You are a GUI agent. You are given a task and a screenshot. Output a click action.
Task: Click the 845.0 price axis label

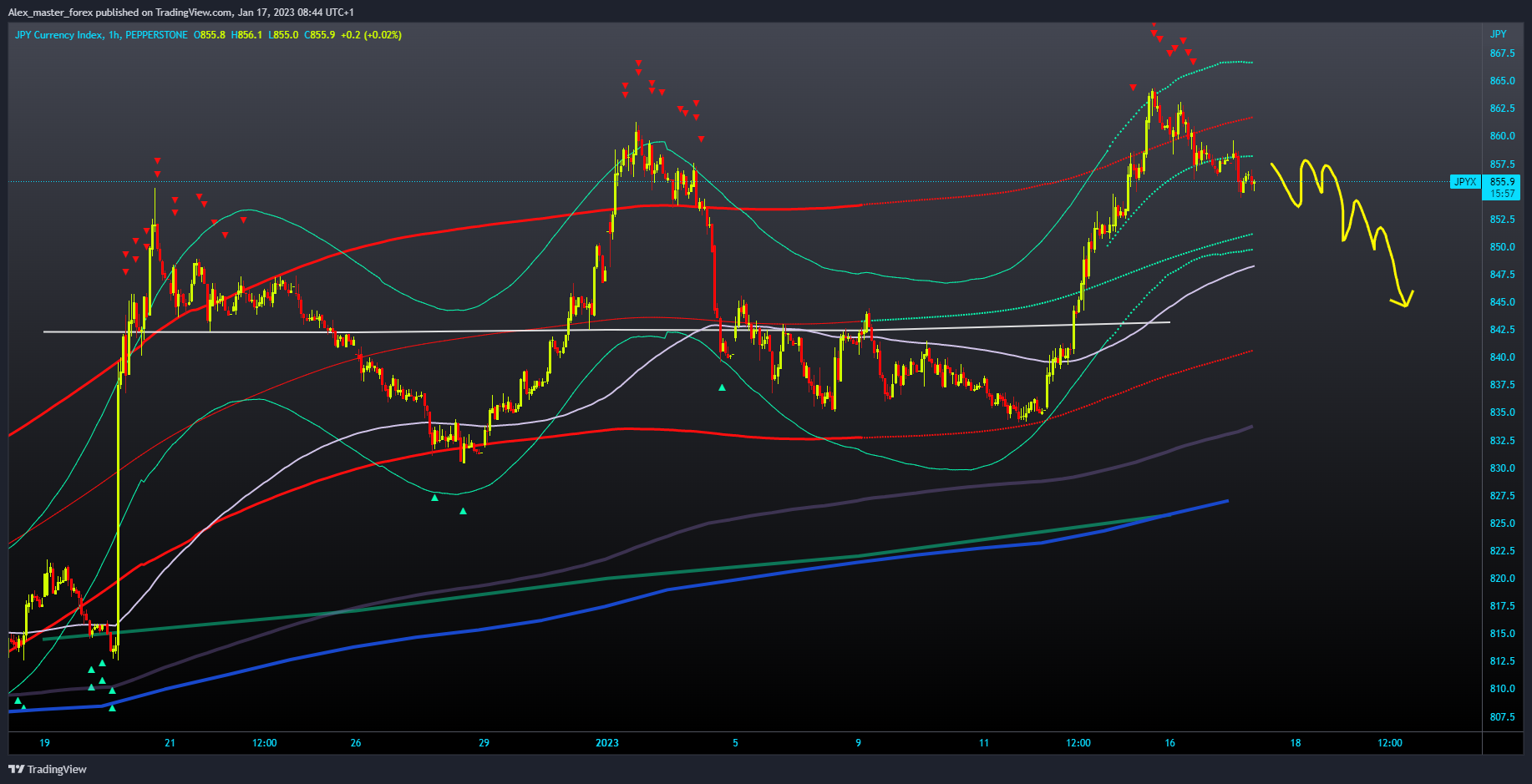pos(1502,302)
